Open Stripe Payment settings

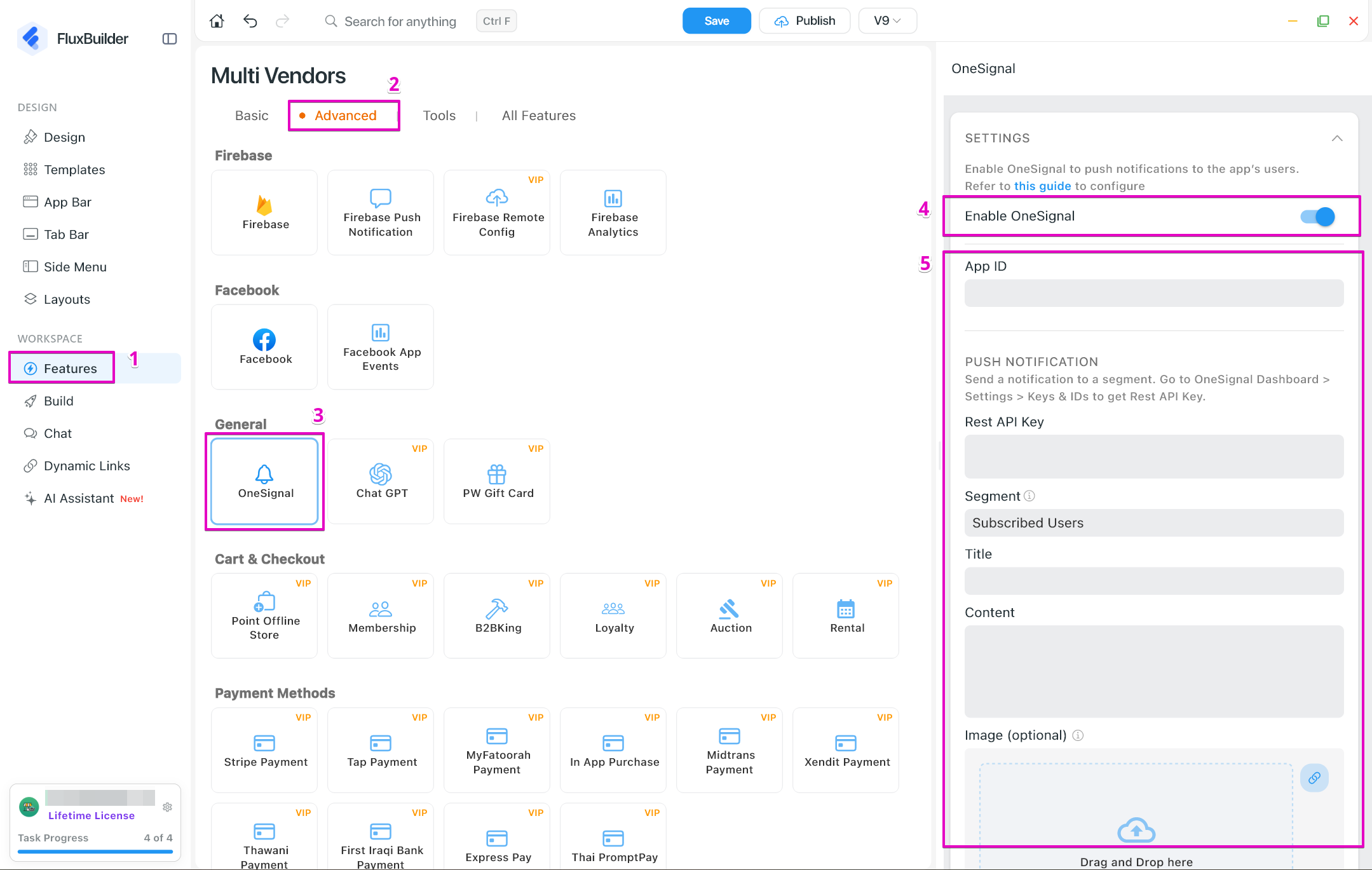[264, 750]
